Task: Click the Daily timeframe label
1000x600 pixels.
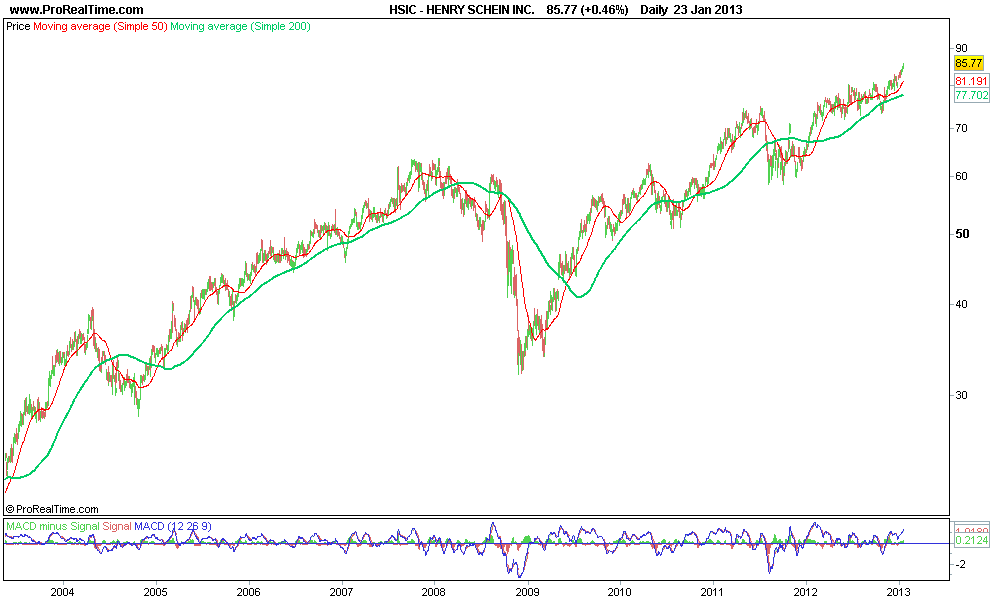Action: (654, 10)
